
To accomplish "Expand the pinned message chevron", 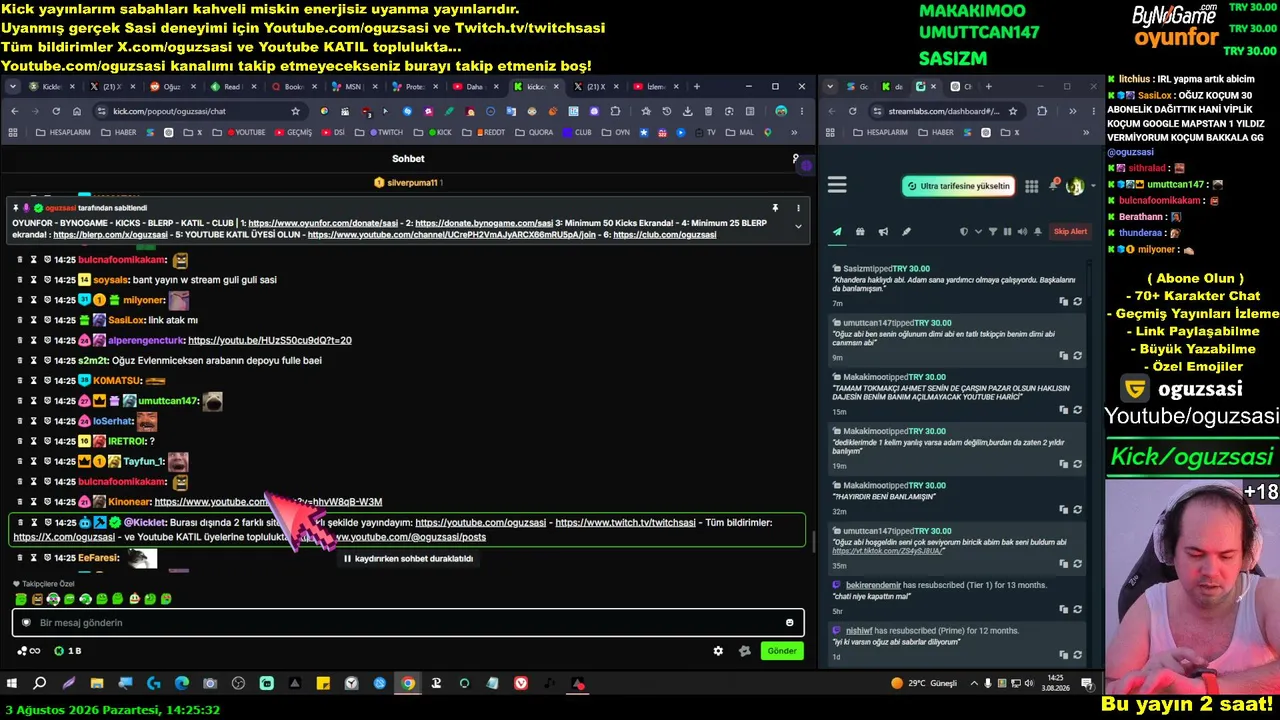I will coord(798,227).
